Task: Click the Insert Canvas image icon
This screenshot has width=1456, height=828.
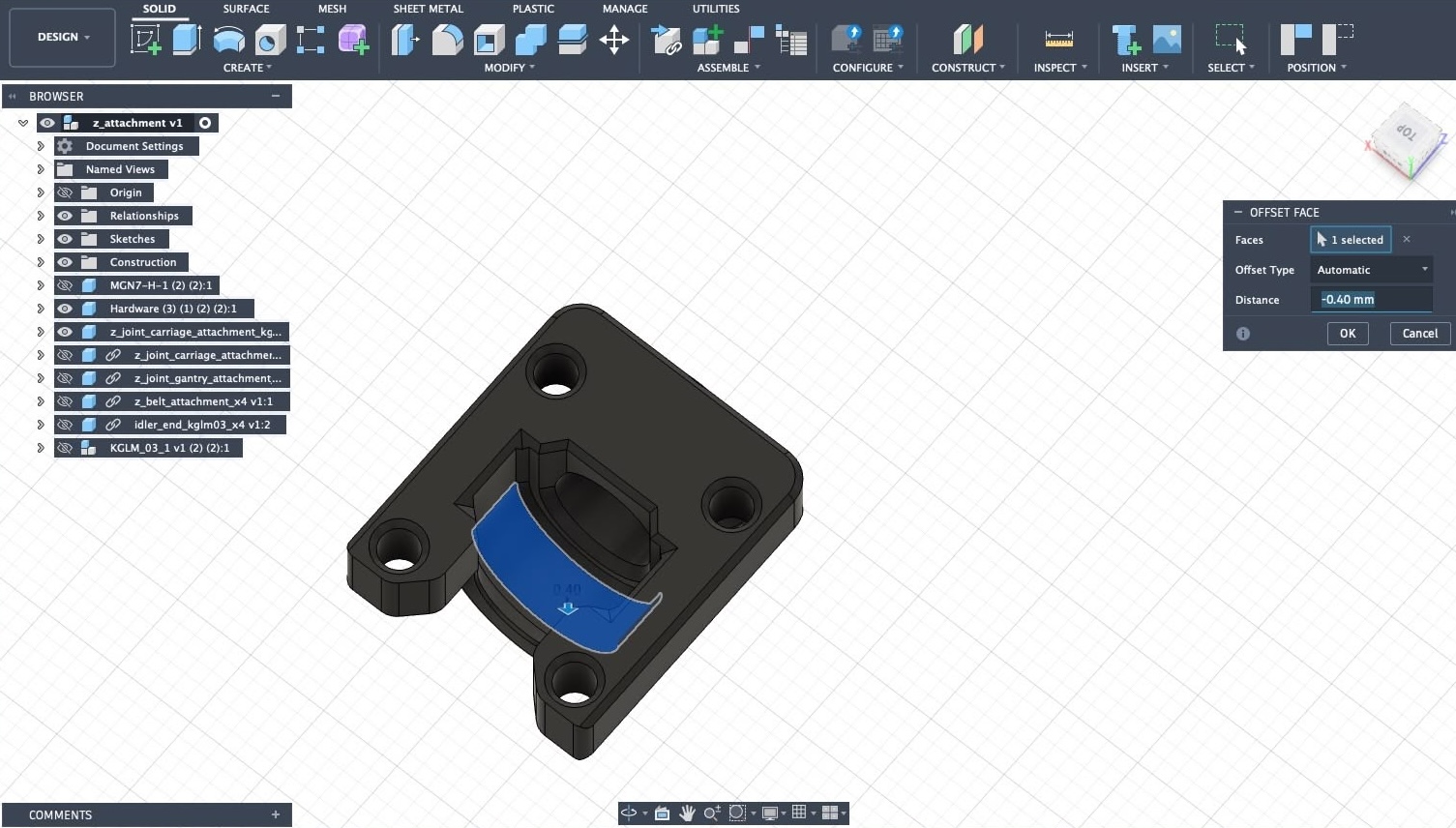Action: pos(1167,40)
